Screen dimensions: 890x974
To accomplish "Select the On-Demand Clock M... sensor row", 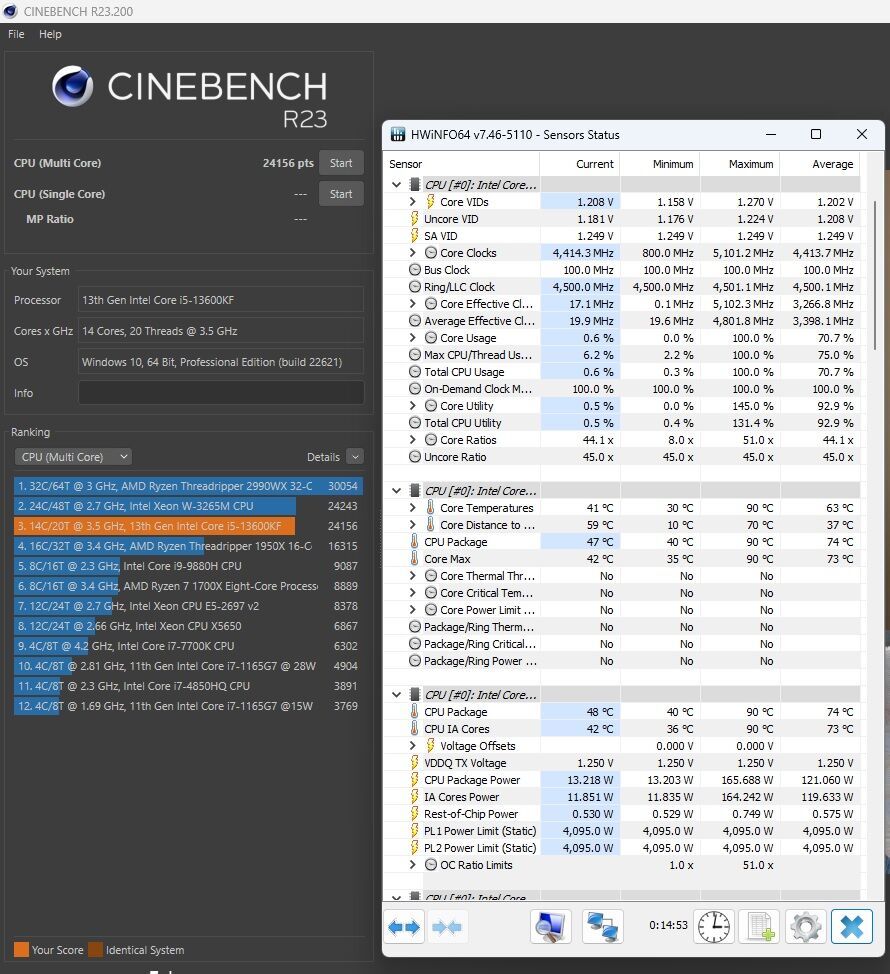I will [x=622, y=389].
